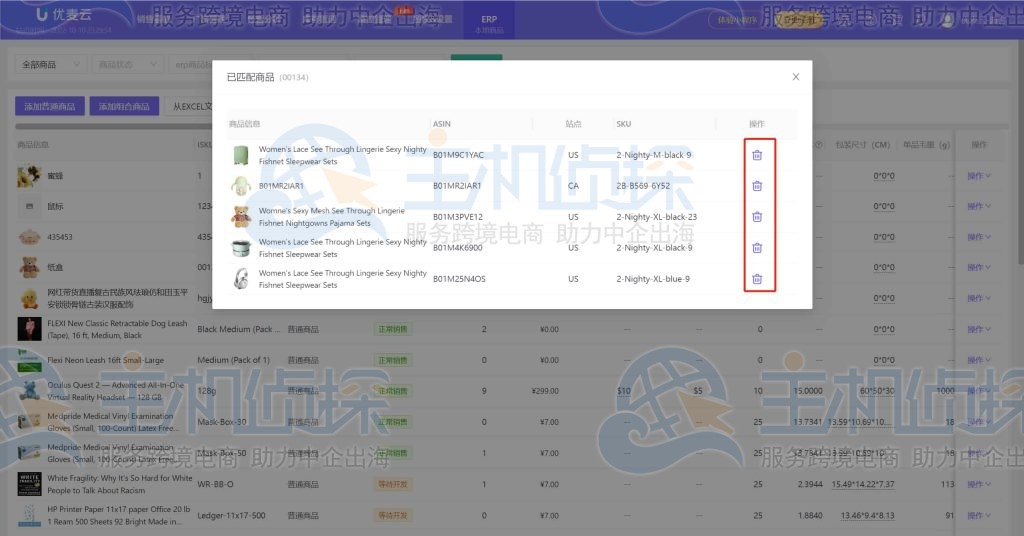
Task: Click trash icon for SKU 28-B569-6Y52
Action: (757, 186)
